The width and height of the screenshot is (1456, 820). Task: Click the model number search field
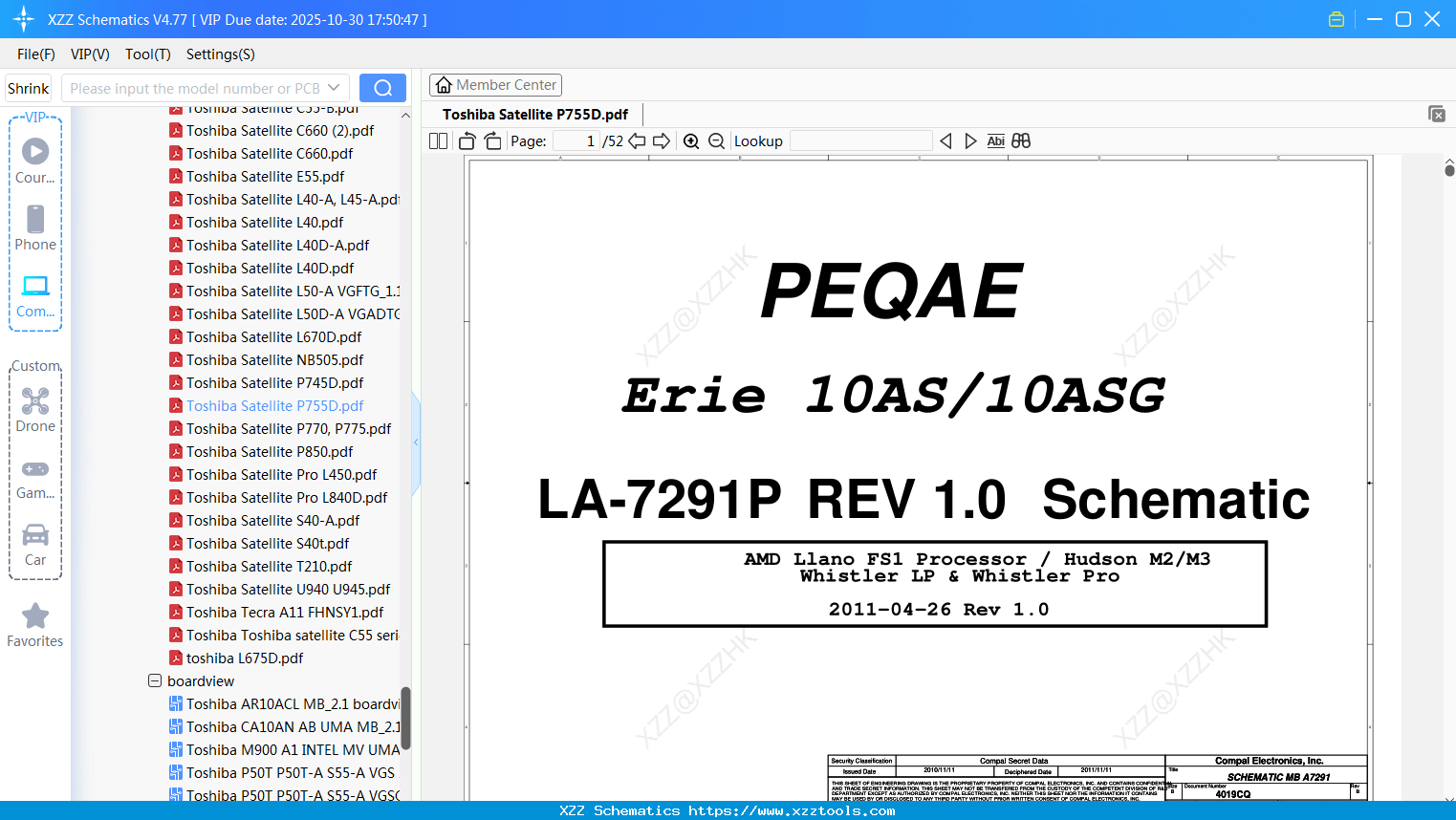[x=195, y=88]
